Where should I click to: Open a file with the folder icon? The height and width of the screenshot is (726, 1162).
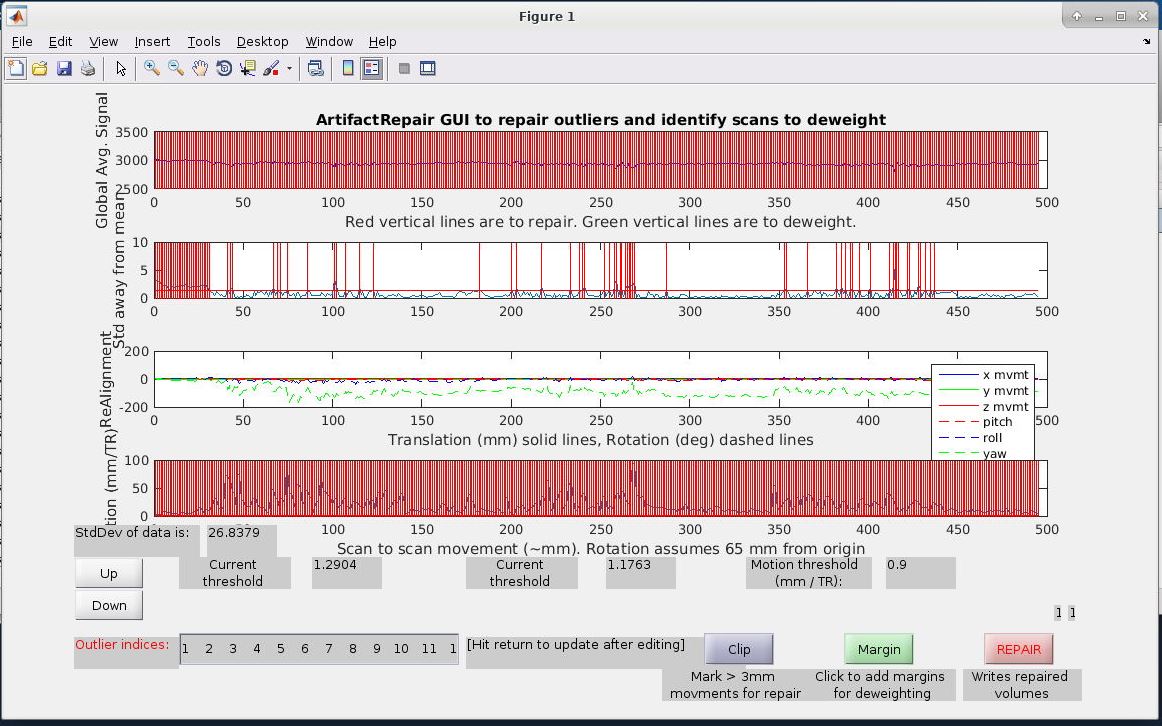pyautogui.click(x=40, y=69)
